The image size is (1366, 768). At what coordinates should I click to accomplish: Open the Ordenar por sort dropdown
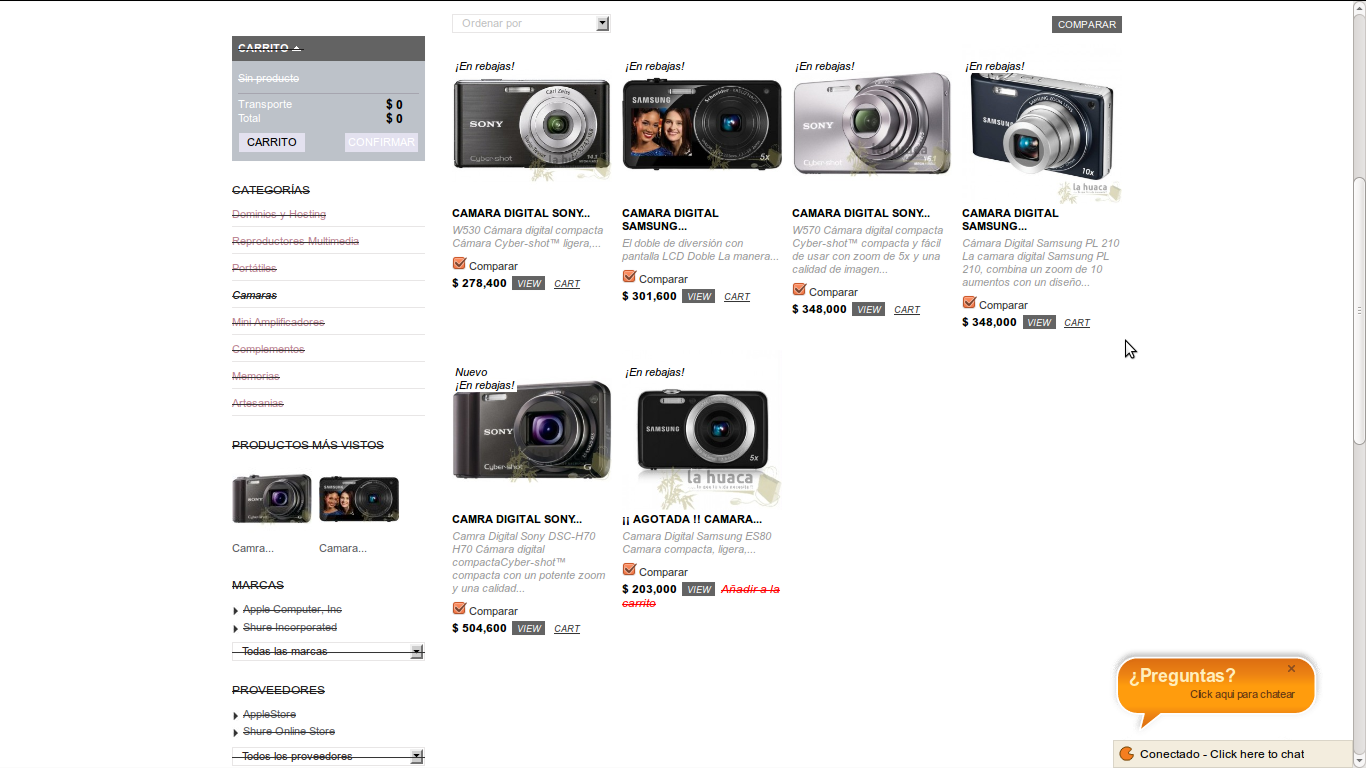[x=531, y=23]
